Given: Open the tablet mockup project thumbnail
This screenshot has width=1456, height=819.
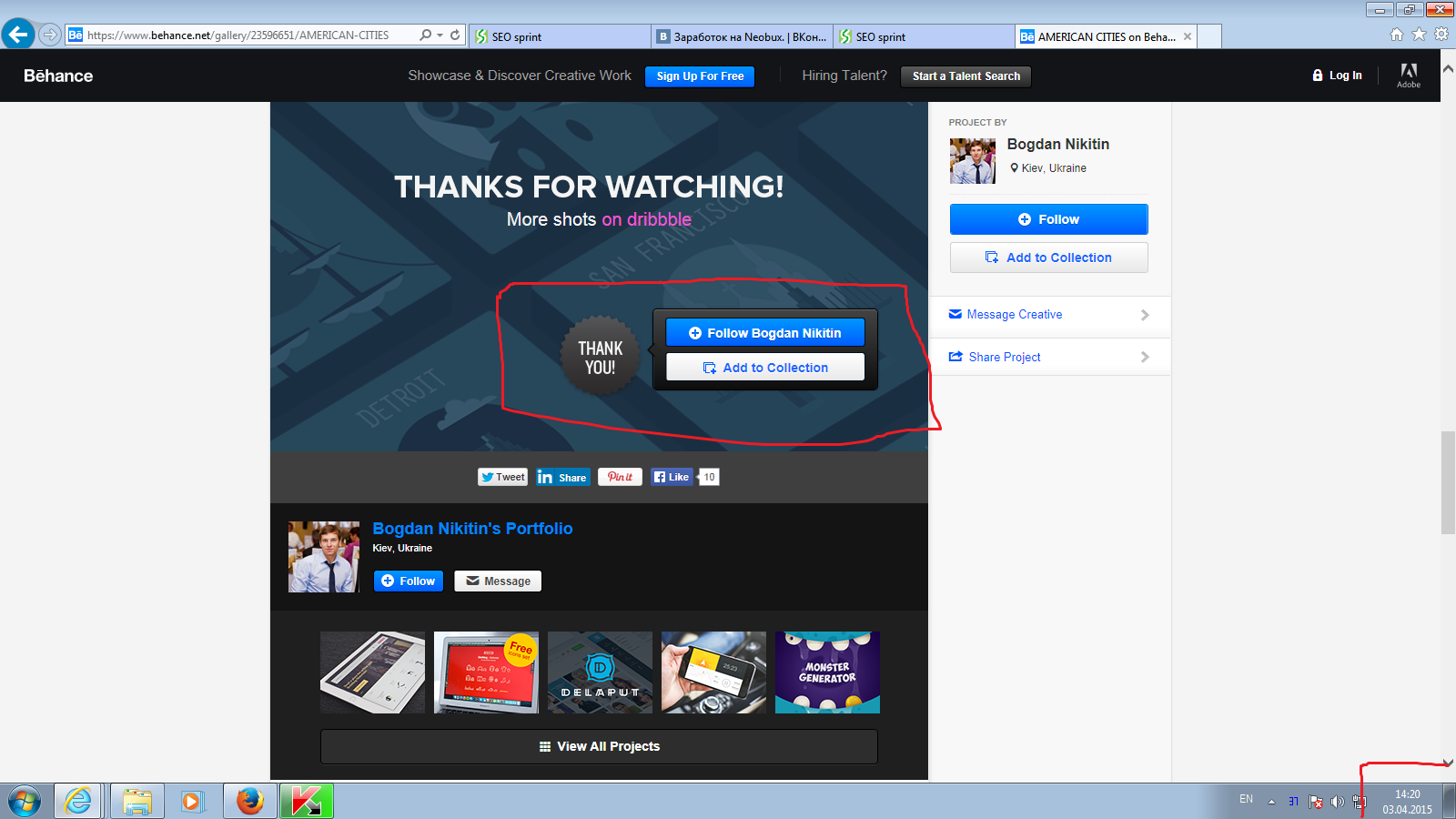Looking at the screenshot, I should click(372, 672).
